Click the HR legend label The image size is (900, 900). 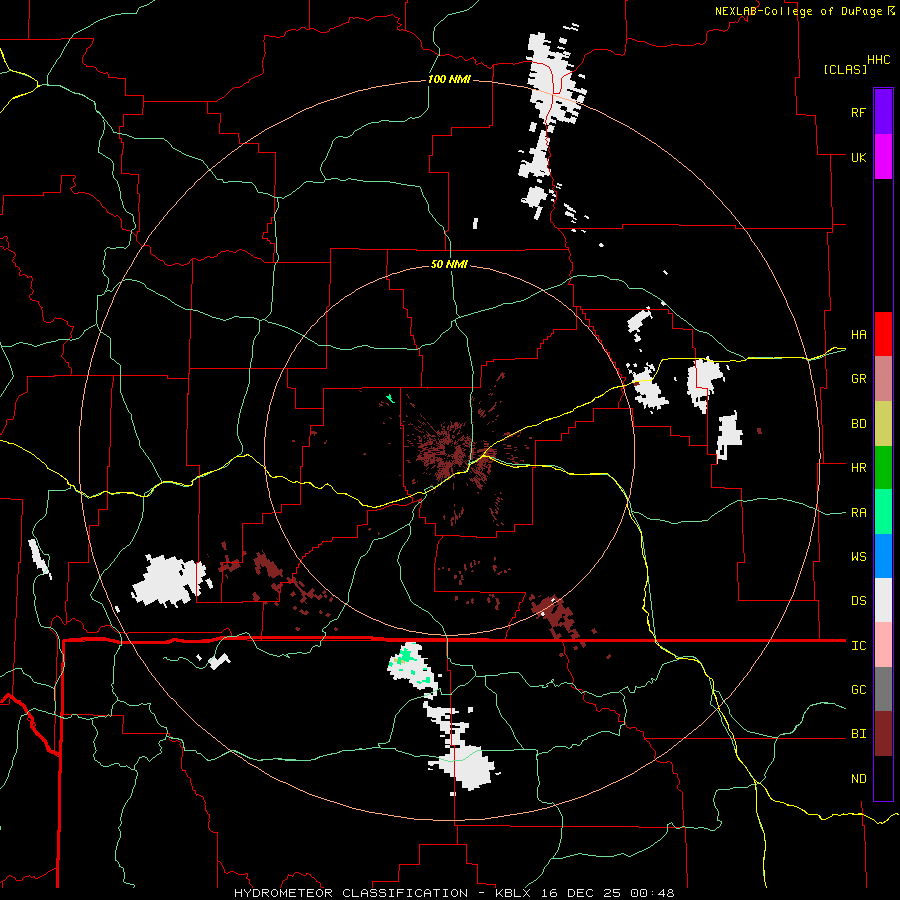(858, 468)
